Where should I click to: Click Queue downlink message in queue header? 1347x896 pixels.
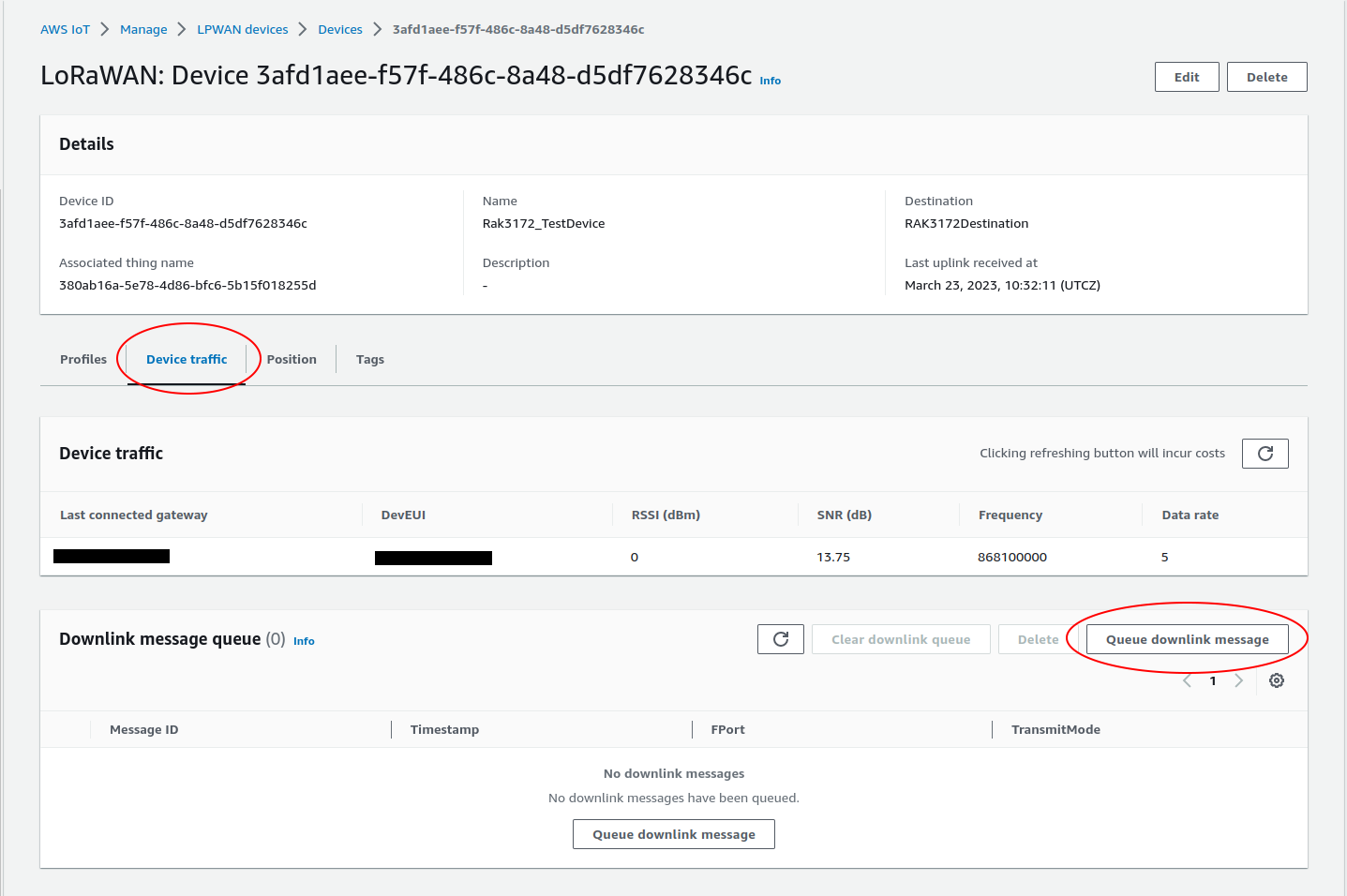(1188, 639)
